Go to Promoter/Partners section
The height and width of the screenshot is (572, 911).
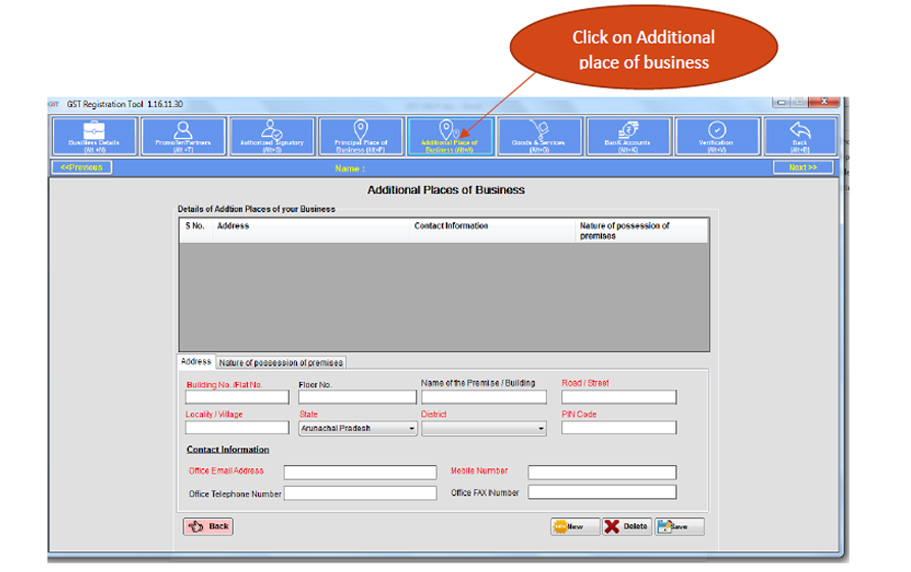coord(183,137)
